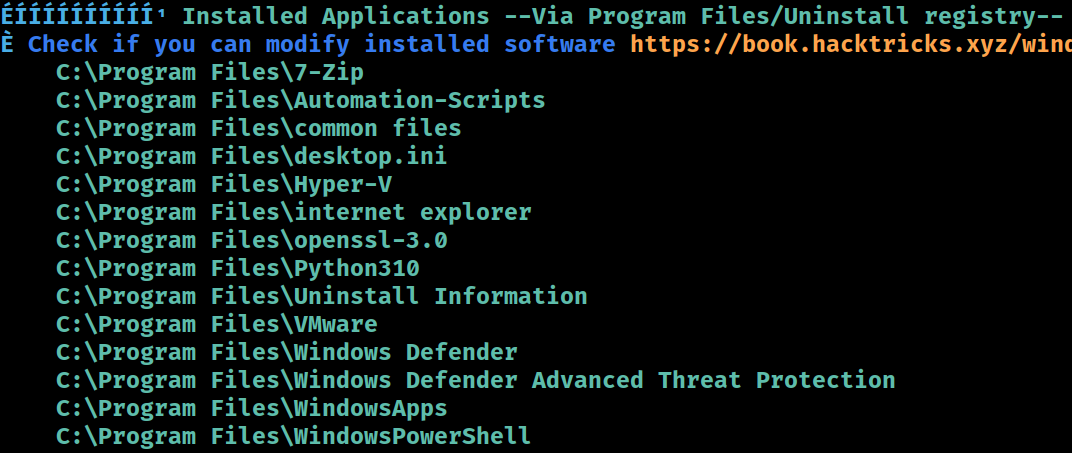Click the internet explorer path line
1072x453 pixels.
294,212
